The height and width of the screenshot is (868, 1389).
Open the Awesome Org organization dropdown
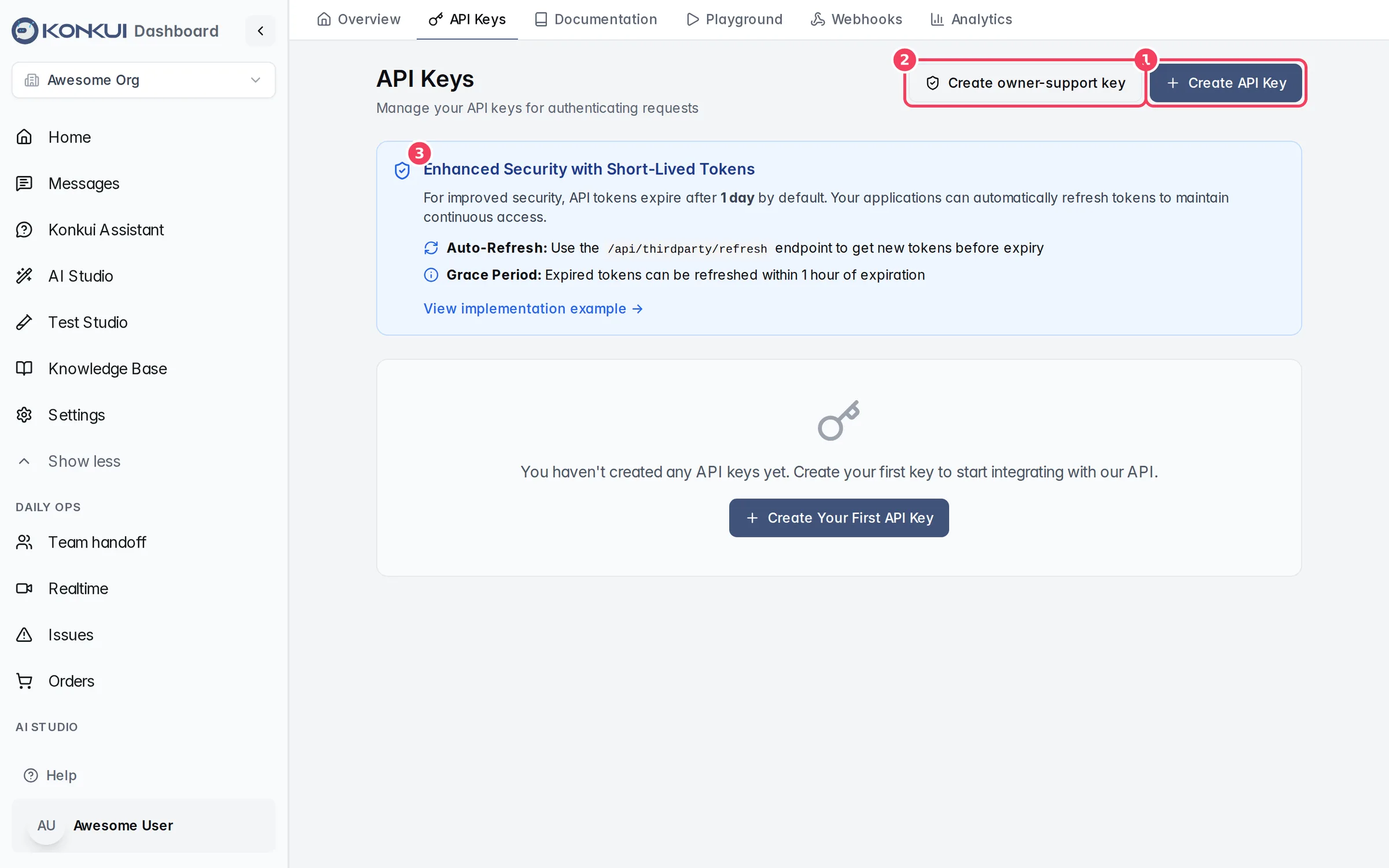[144, 80]
